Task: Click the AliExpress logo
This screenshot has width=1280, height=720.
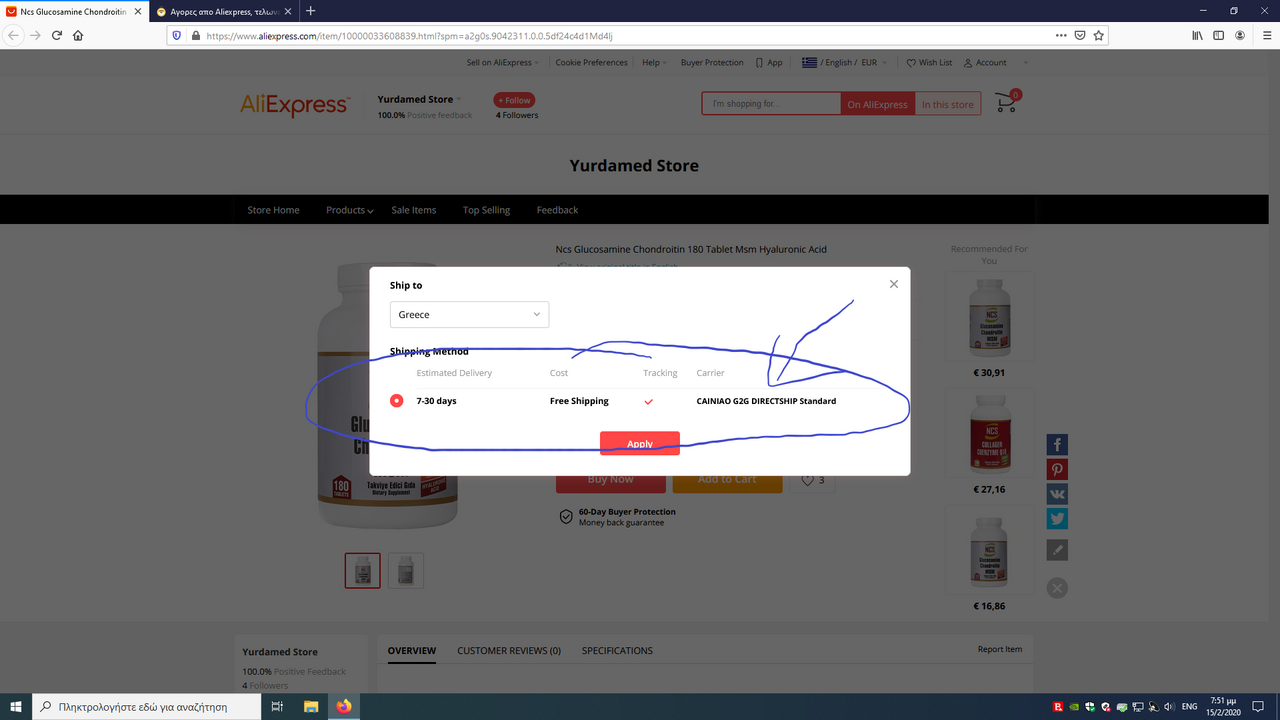Action: click(294, 105)
